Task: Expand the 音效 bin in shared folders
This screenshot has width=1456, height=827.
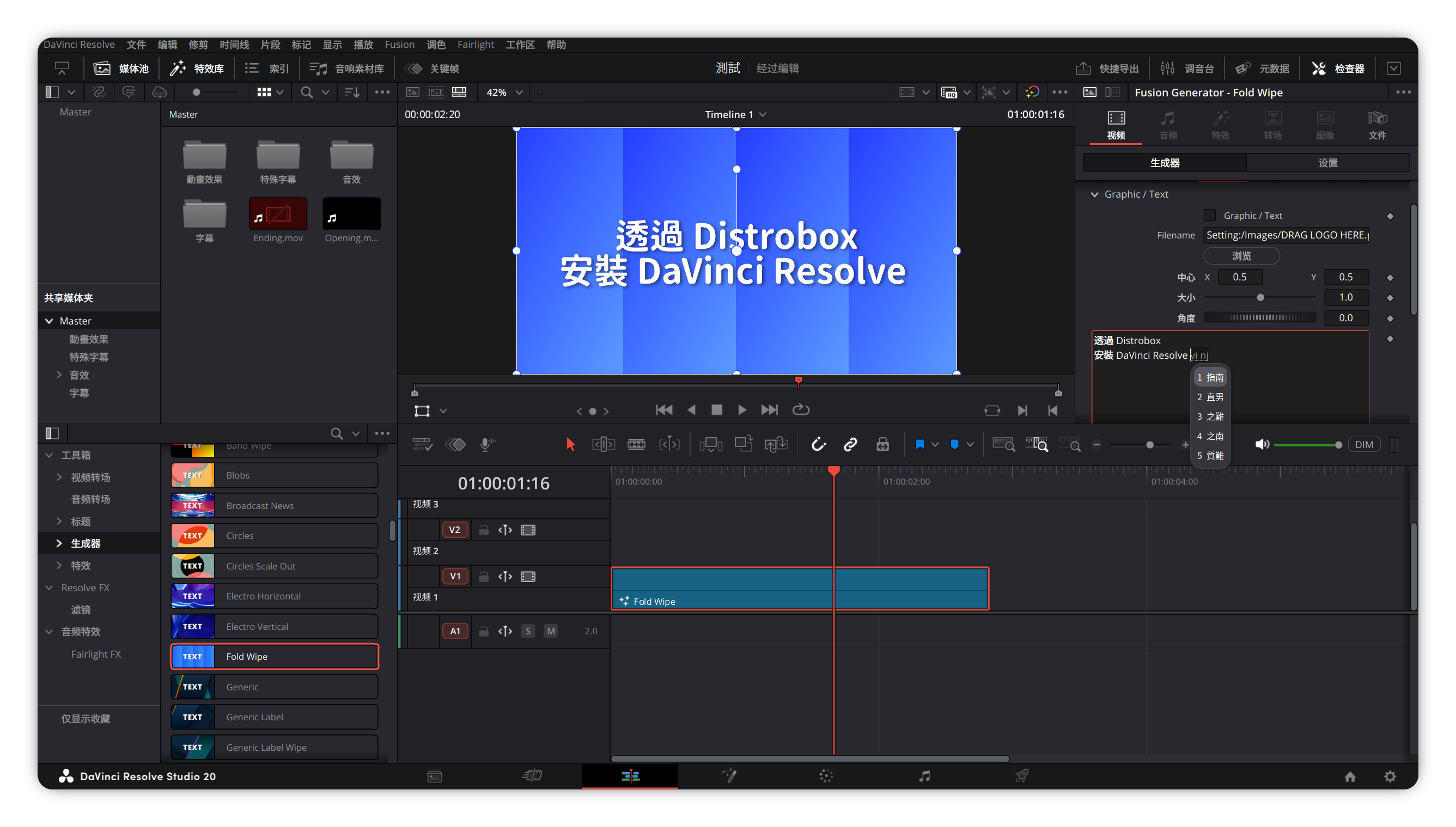Action: (59, 375)
